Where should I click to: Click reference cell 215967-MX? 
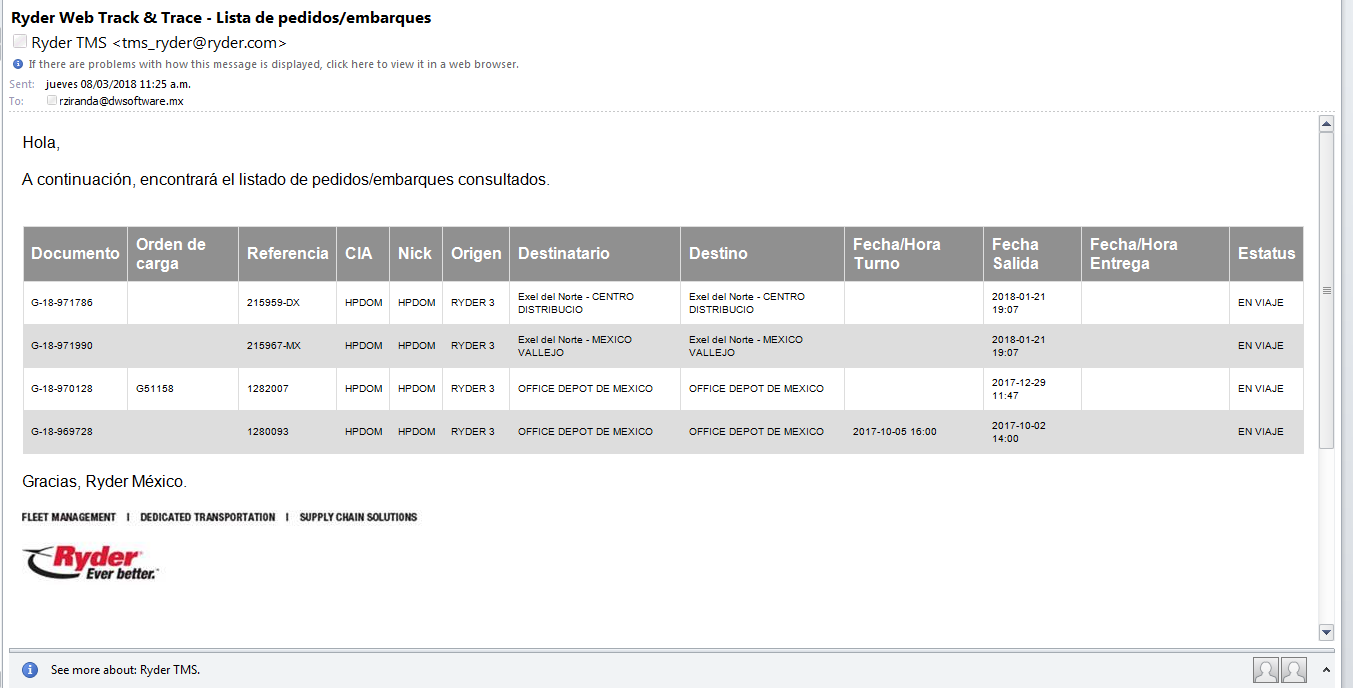[x=274, y=346]
